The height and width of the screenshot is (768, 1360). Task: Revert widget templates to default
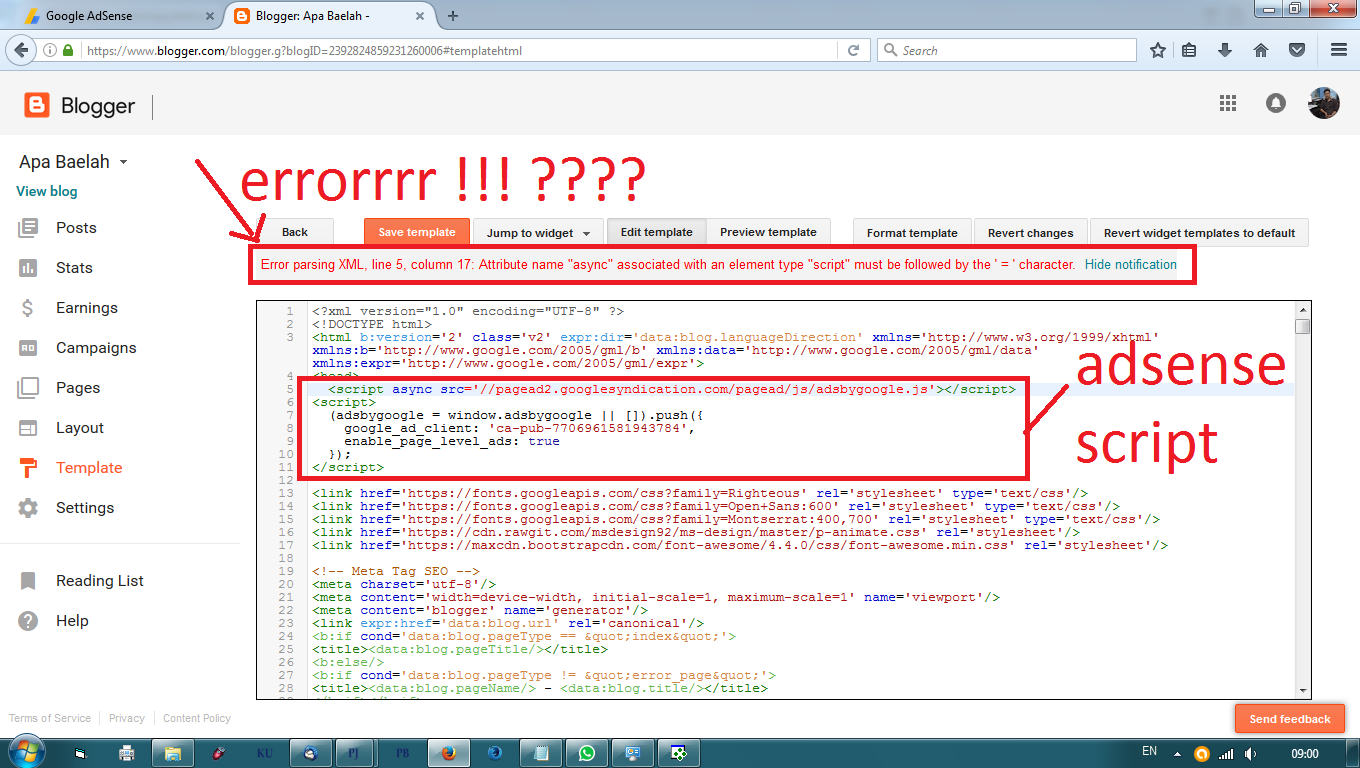click(1199, 233)
